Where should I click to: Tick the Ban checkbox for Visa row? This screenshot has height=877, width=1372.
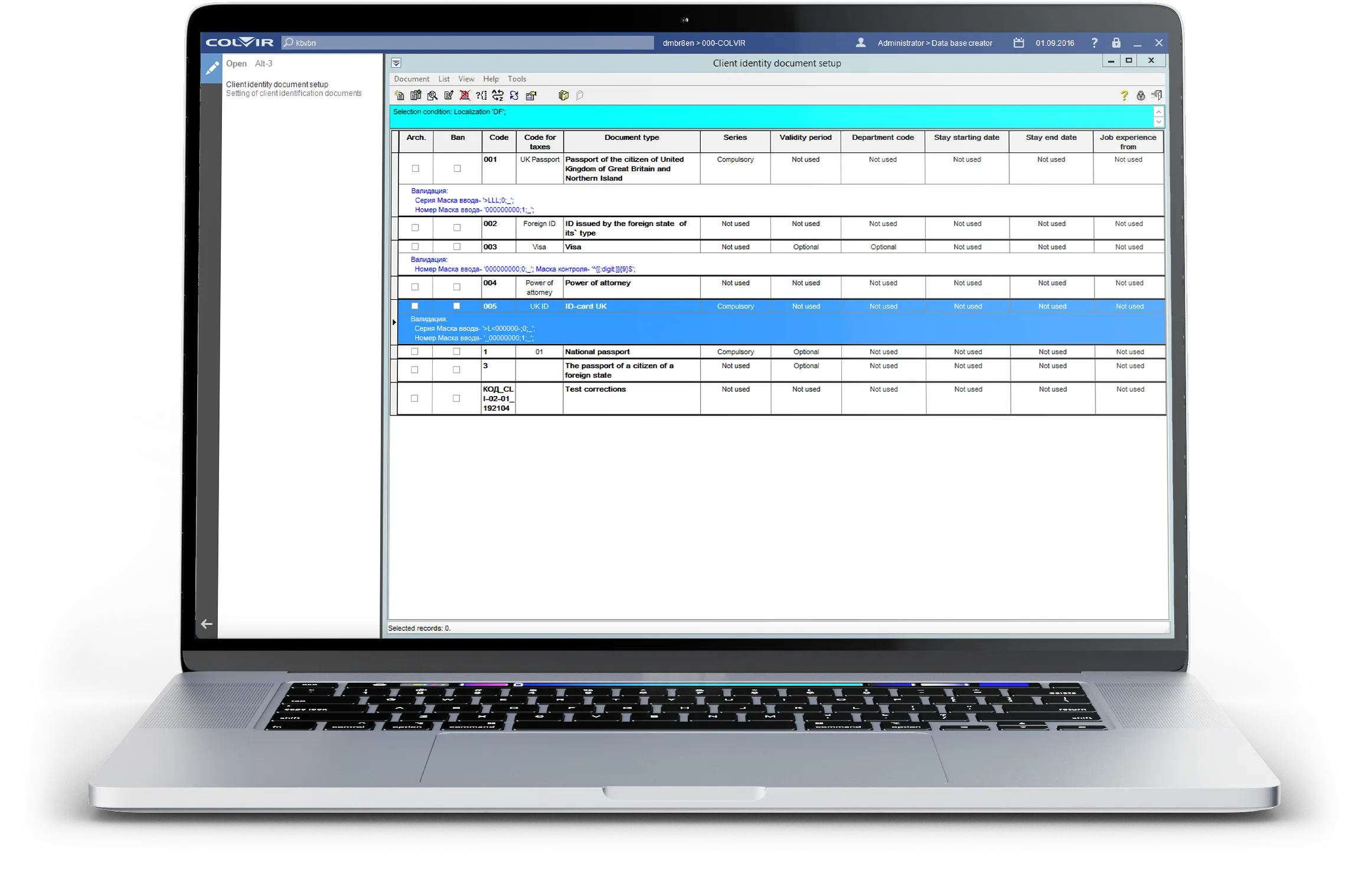point(456,247)
